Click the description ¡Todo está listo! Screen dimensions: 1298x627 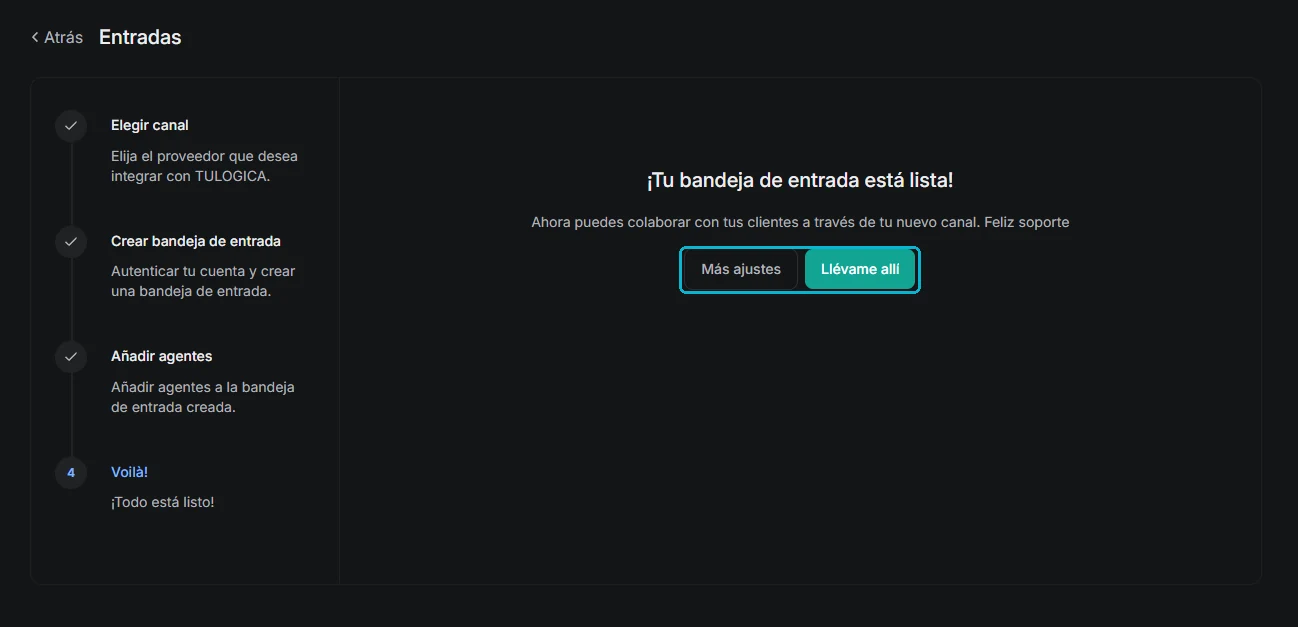click(163, 502)
